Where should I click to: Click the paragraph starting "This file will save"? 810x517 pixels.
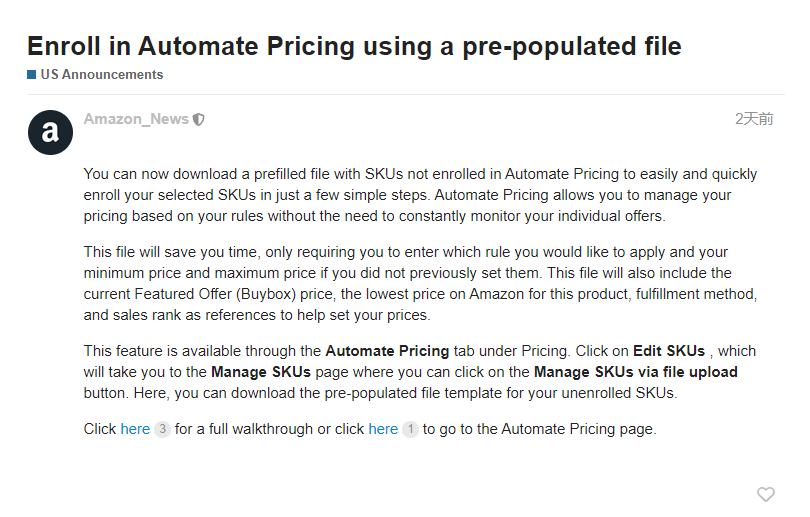420,283
